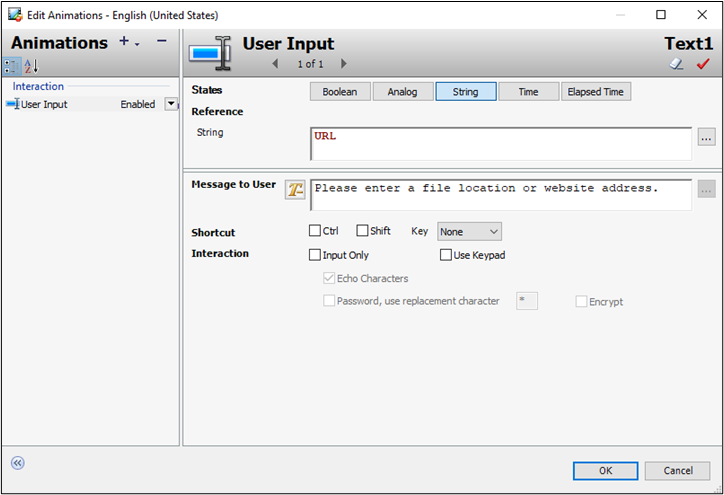Click the "1 of 1" counter

pyautogui.click(x=310, y=64)
